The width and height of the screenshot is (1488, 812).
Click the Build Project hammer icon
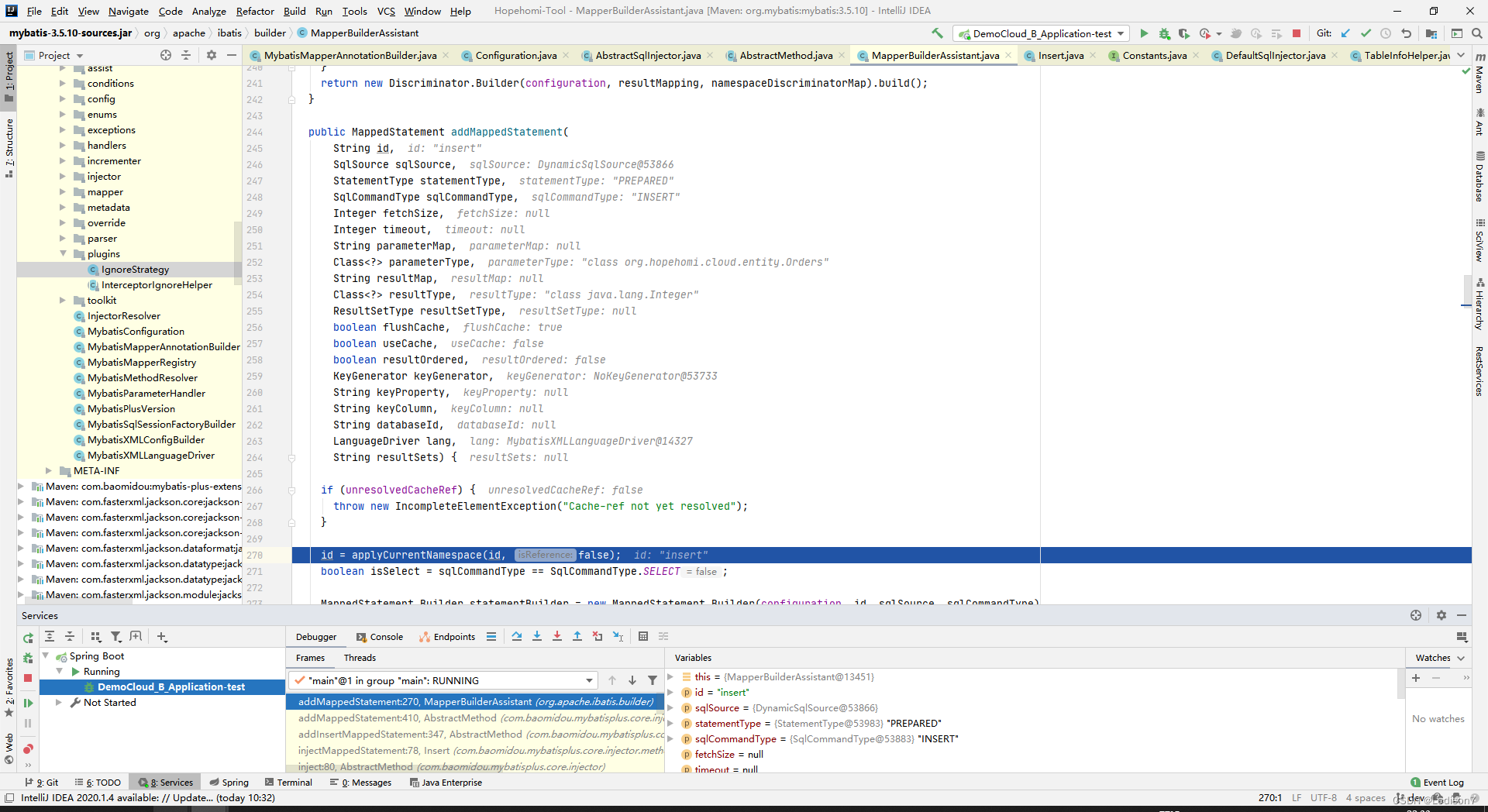coord(938,33)
